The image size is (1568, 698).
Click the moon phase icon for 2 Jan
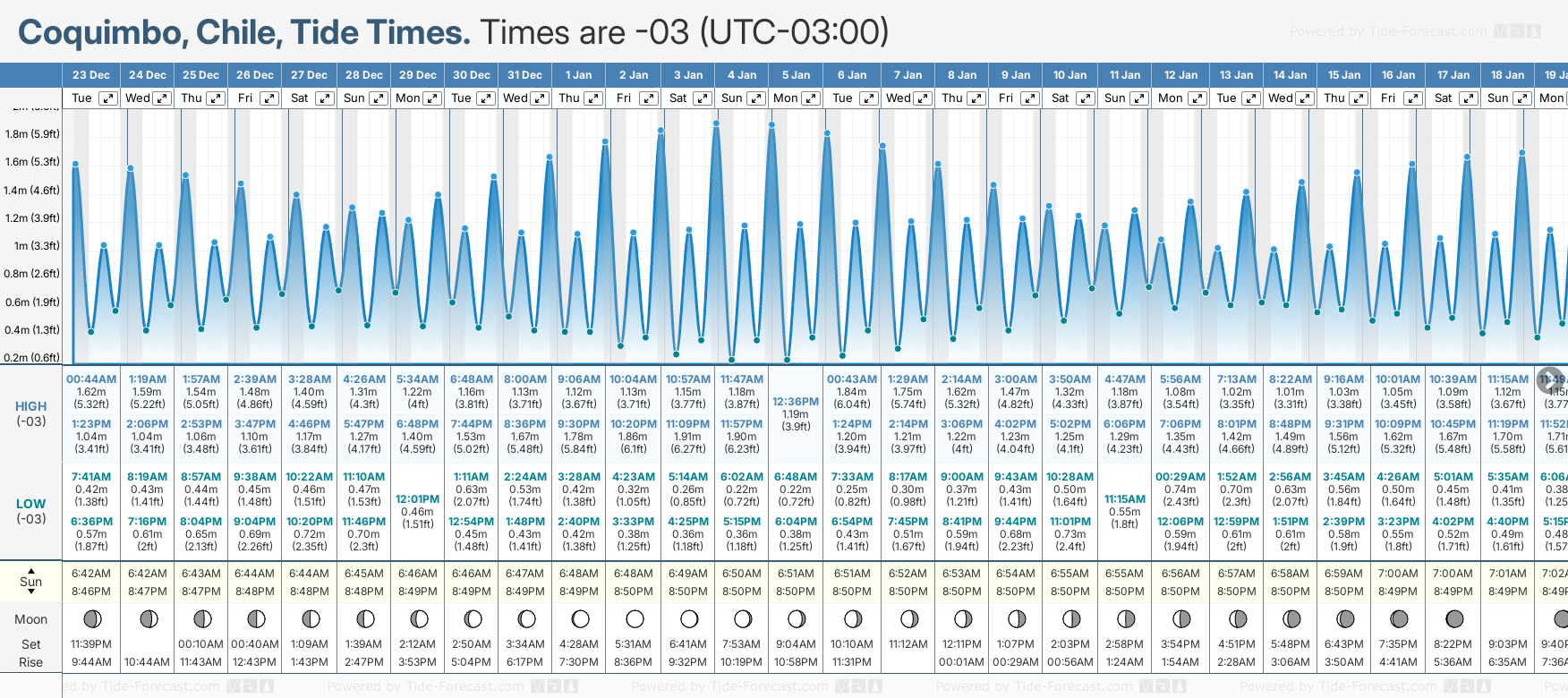coord(635,619)
